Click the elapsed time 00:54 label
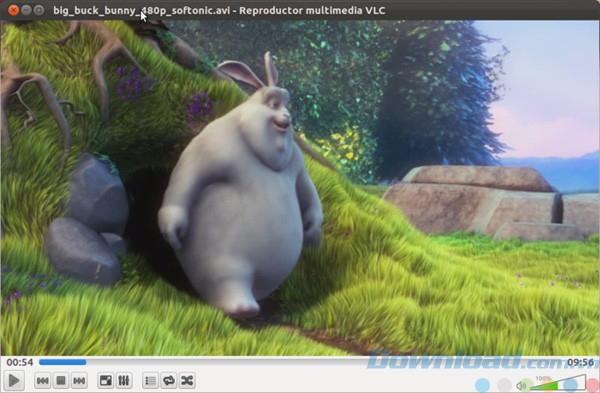Viewport: 600px width, 393px height. click(x=20, y=362)
